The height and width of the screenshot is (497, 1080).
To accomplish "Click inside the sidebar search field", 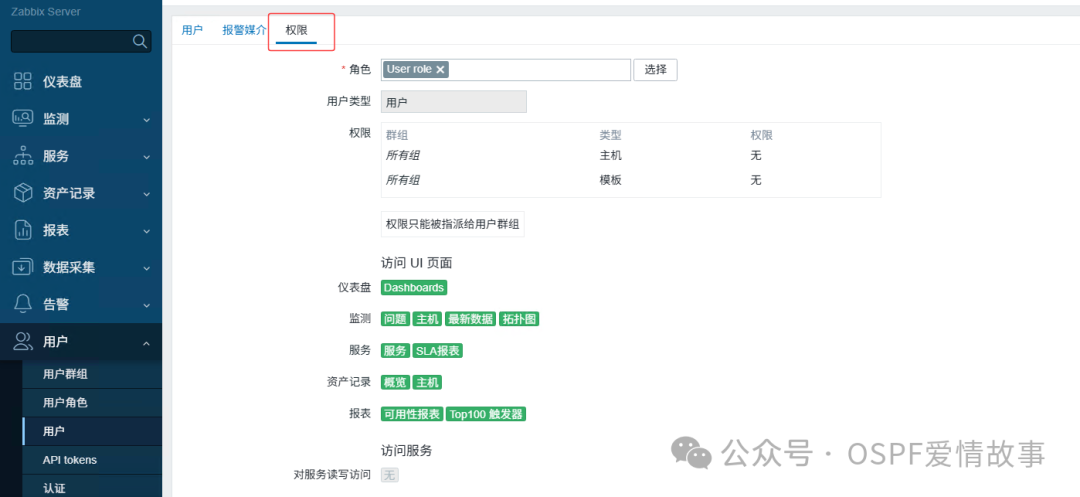I will click(71, 42).
